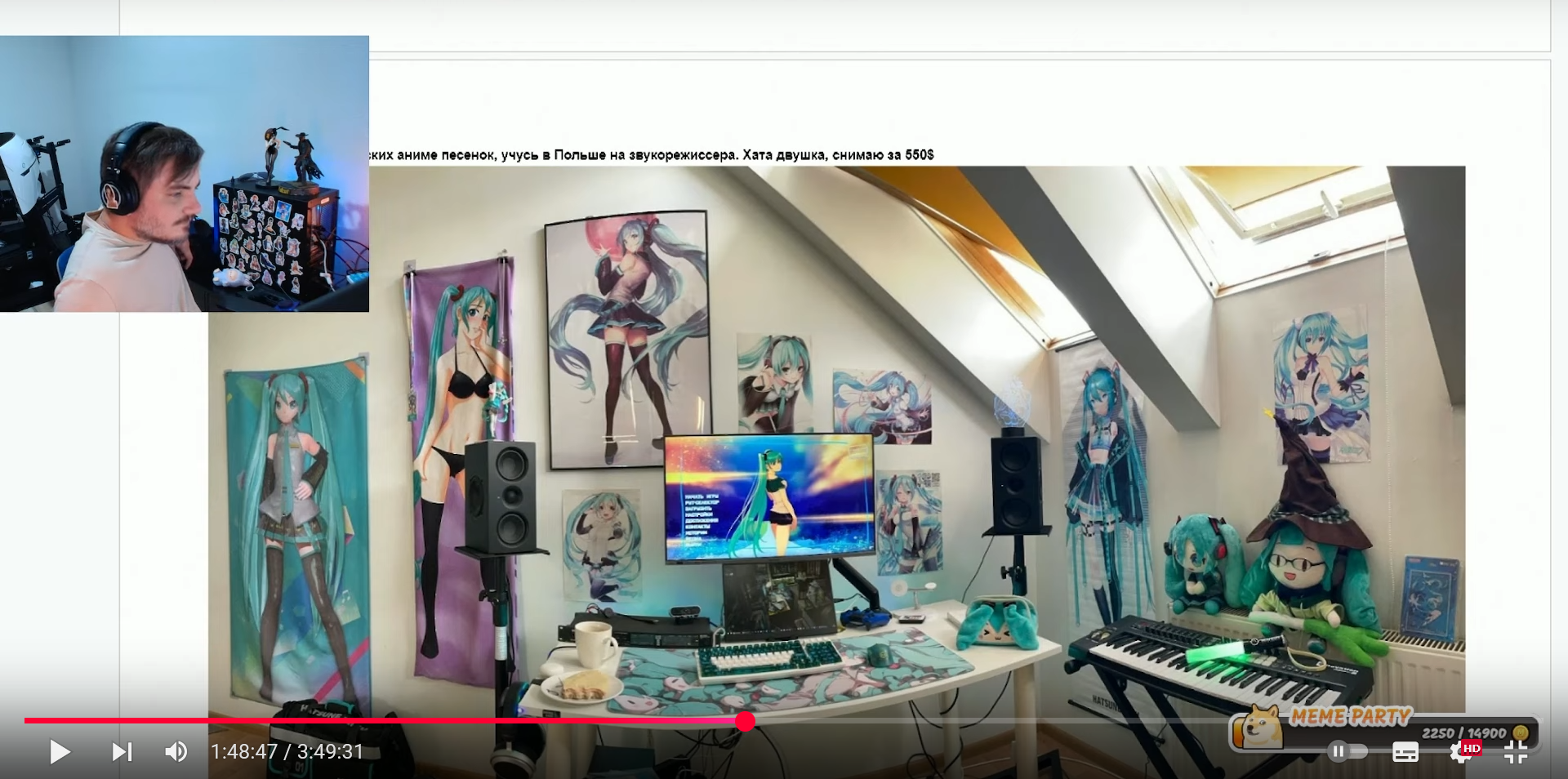Turn on subtitles with the captions icon

[1405, 752]
